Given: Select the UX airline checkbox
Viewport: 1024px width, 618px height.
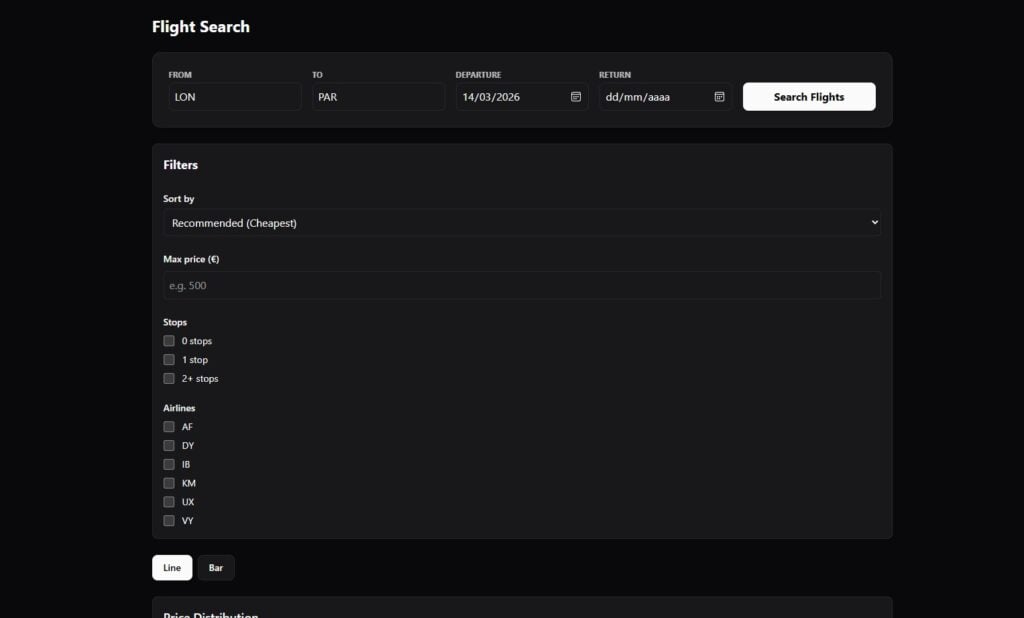Looking at the screenshot, I should pyautogui.click(x=169, y=502).
